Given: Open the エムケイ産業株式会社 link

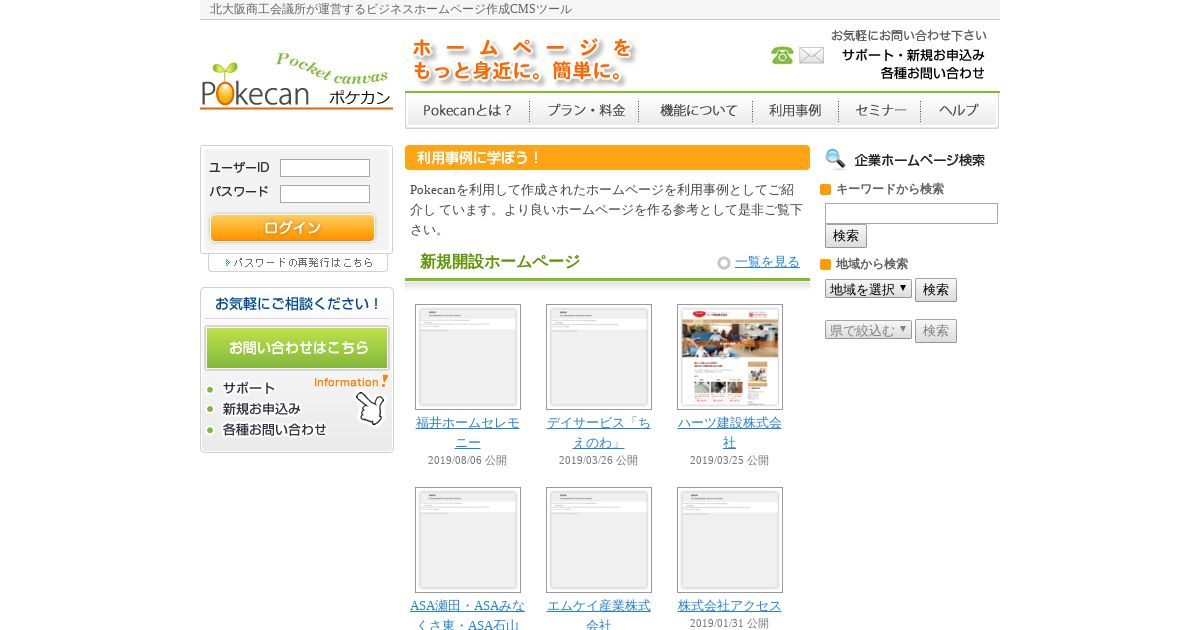Looking at the screenshot, I should pyautogui.click(x=599, y=614).
